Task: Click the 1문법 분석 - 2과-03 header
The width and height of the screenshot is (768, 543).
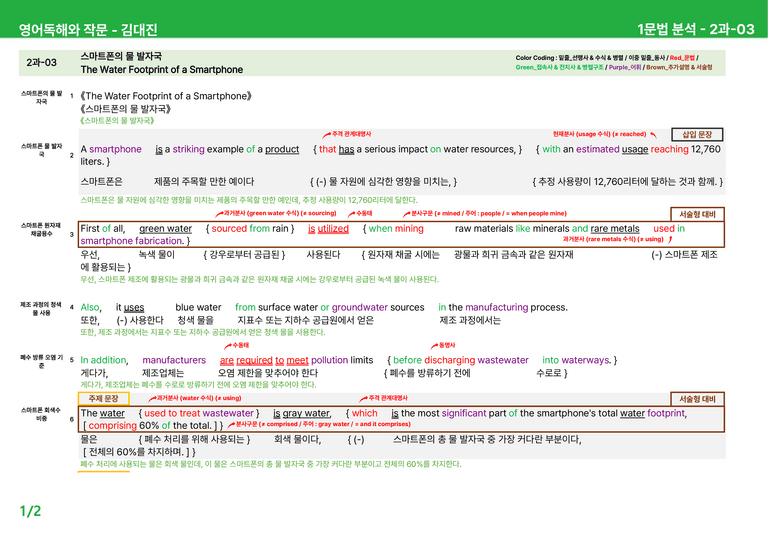Action: pos(696,29)
